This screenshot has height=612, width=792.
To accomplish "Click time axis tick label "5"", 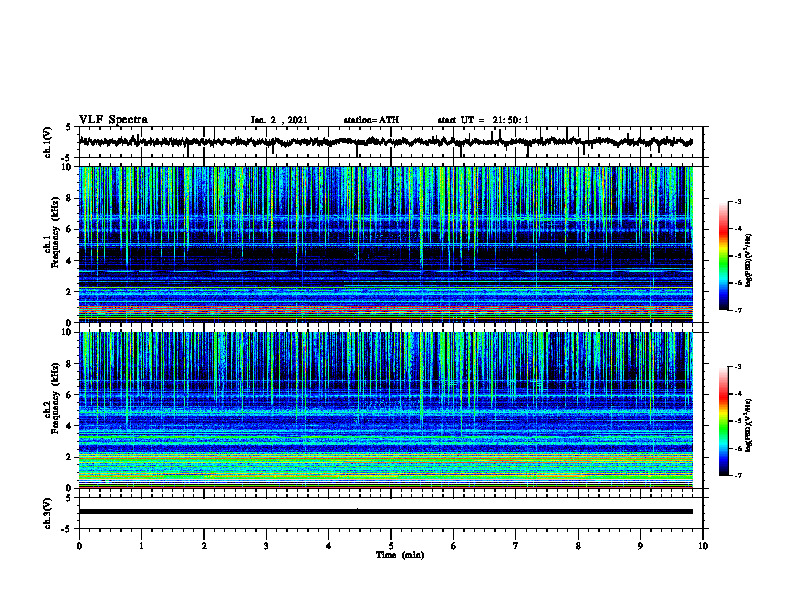I will tap(391, 546).
